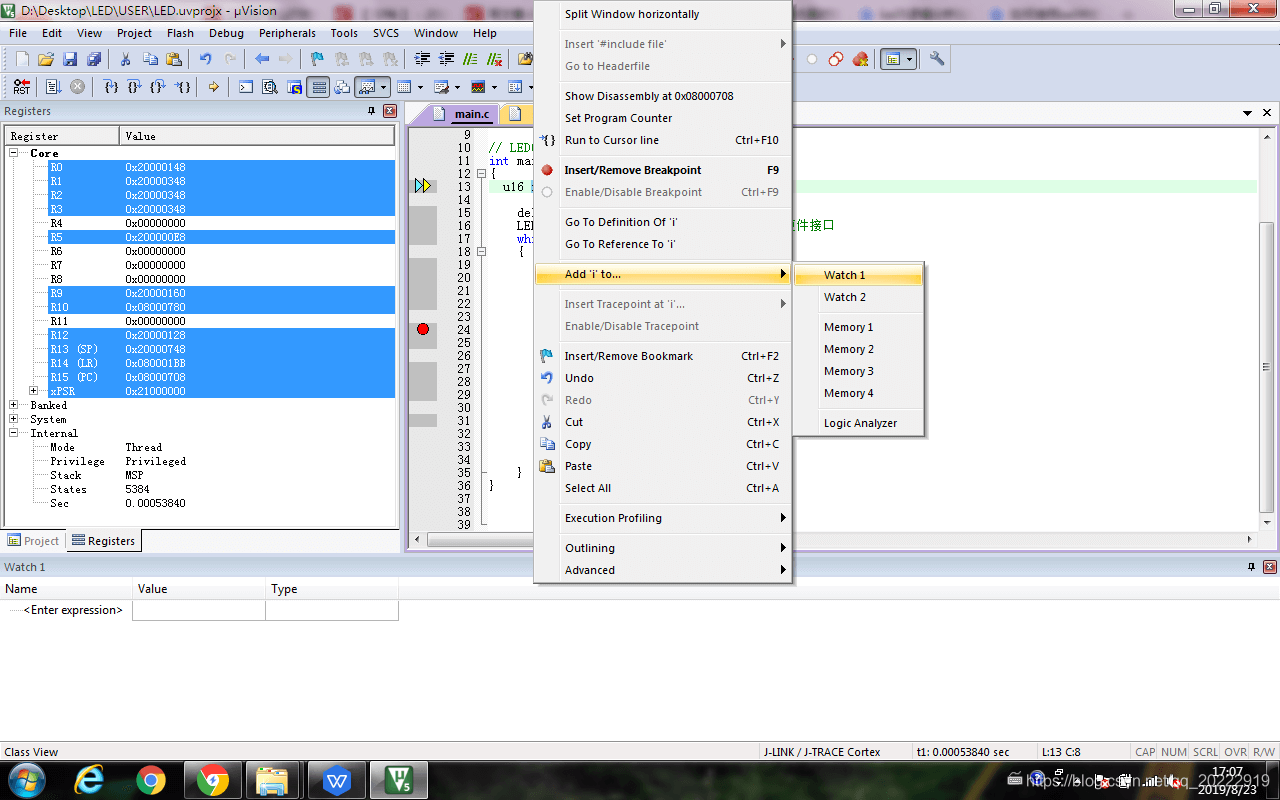Click the Run program icon

tap(54, 87)
